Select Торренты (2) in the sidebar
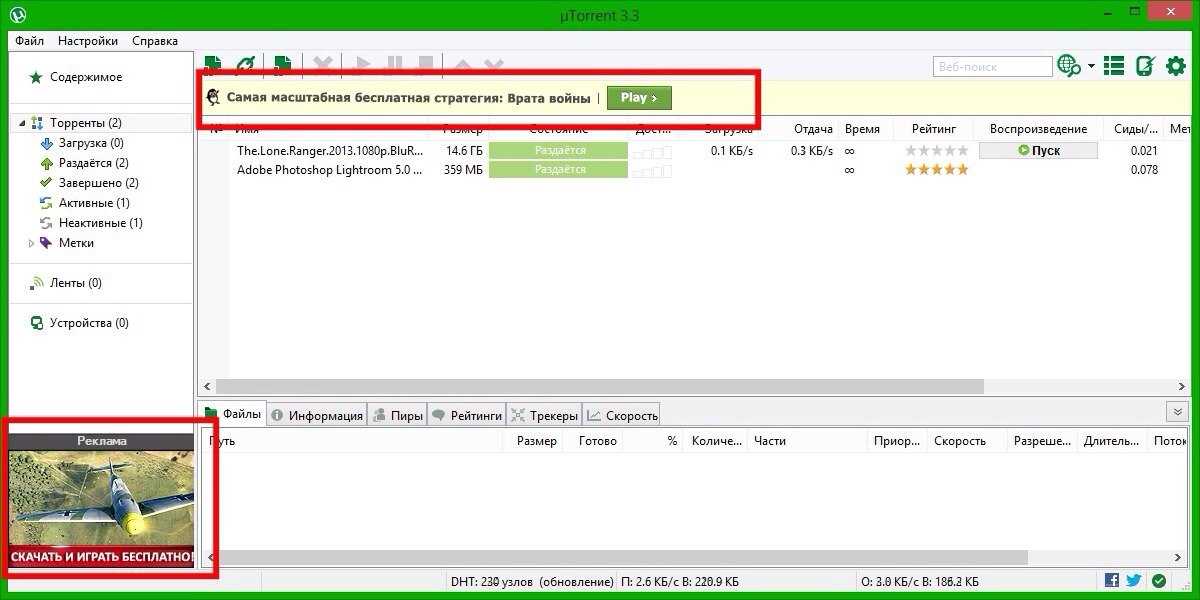The image size is (1200, 600). (x=86, y=123)
